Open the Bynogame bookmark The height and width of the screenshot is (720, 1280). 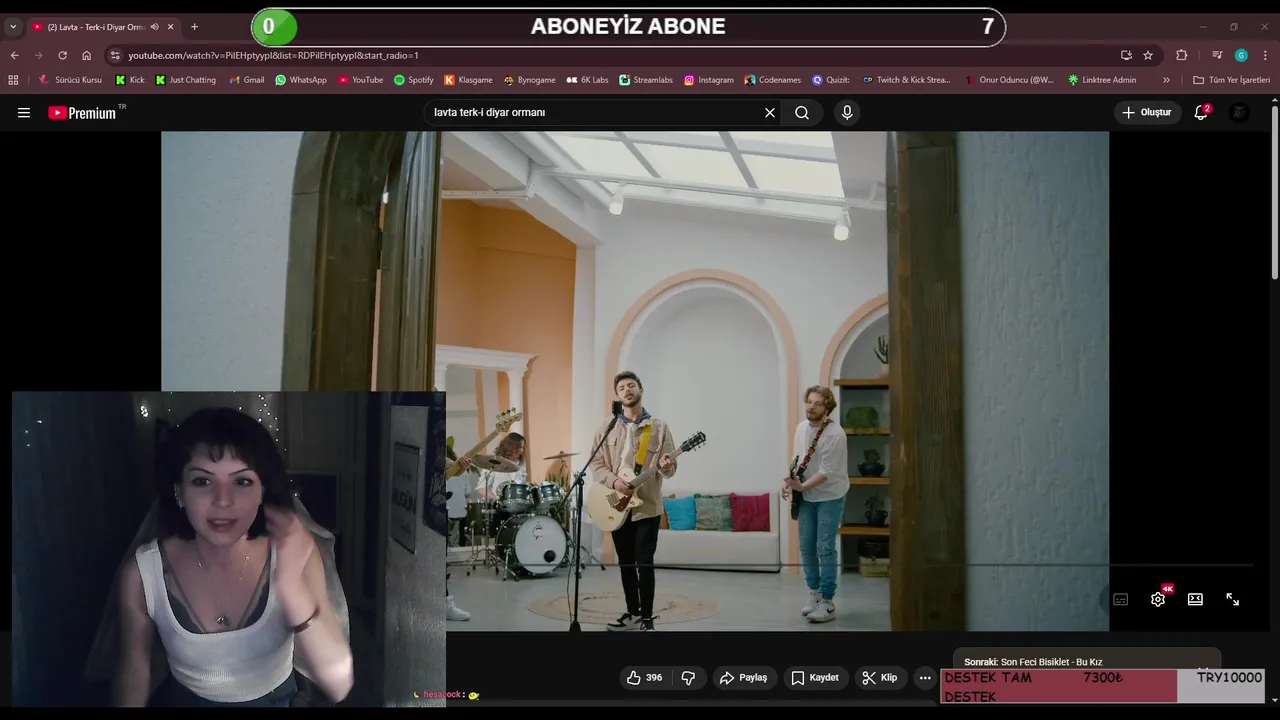pyautogui.click(x=529, y=80)
